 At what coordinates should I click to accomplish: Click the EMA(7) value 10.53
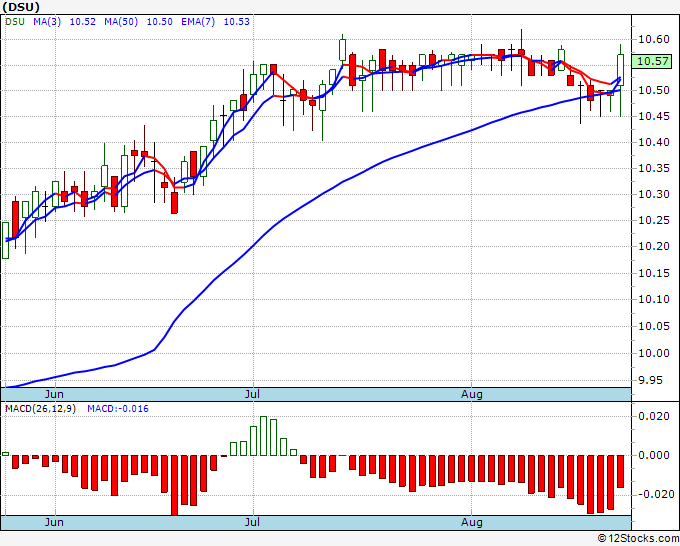(236, 22)
